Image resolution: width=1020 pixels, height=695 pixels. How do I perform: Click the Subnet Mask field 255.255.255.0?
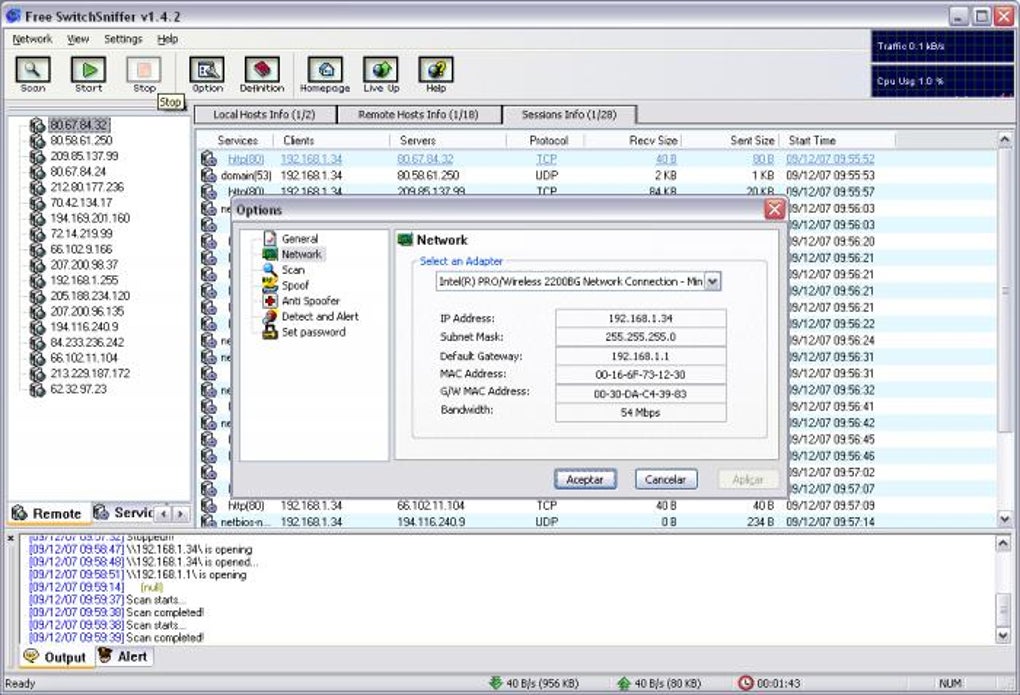(x=641, y=337)
